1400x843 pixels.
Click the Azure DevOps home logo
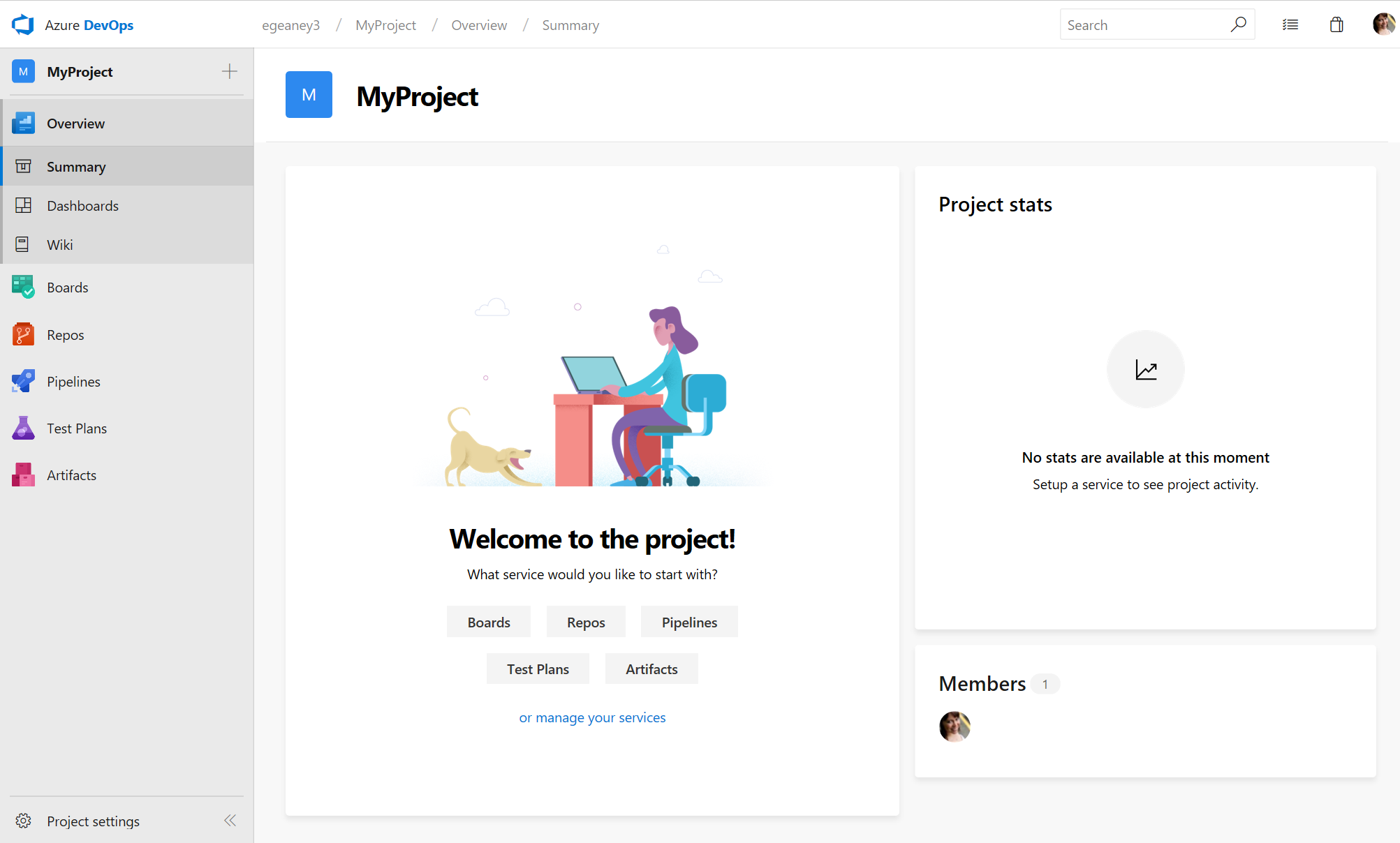point(22,24)
